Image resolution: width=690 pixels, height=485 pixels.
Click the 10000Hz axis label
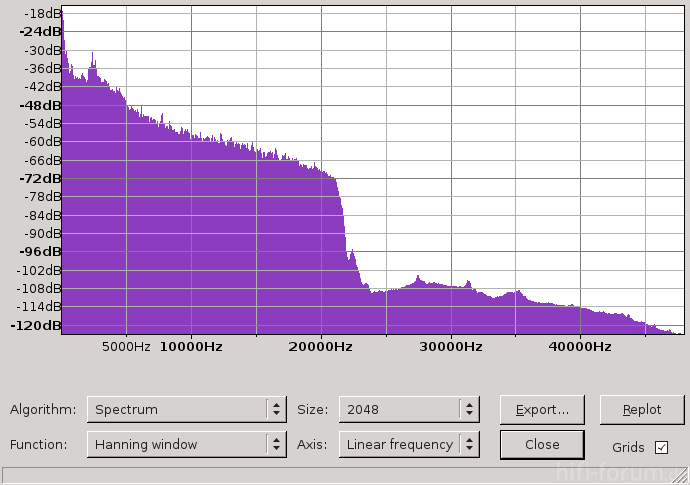tap(191, 347)
